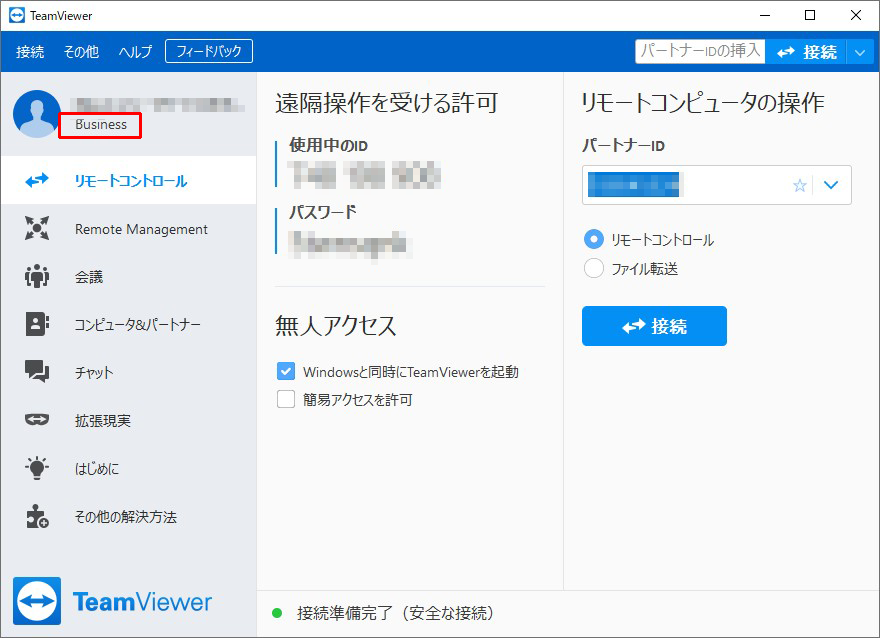Click the chat bubbles icon
The height and width of the screenshot is (638, 880).
coord(37,371)
